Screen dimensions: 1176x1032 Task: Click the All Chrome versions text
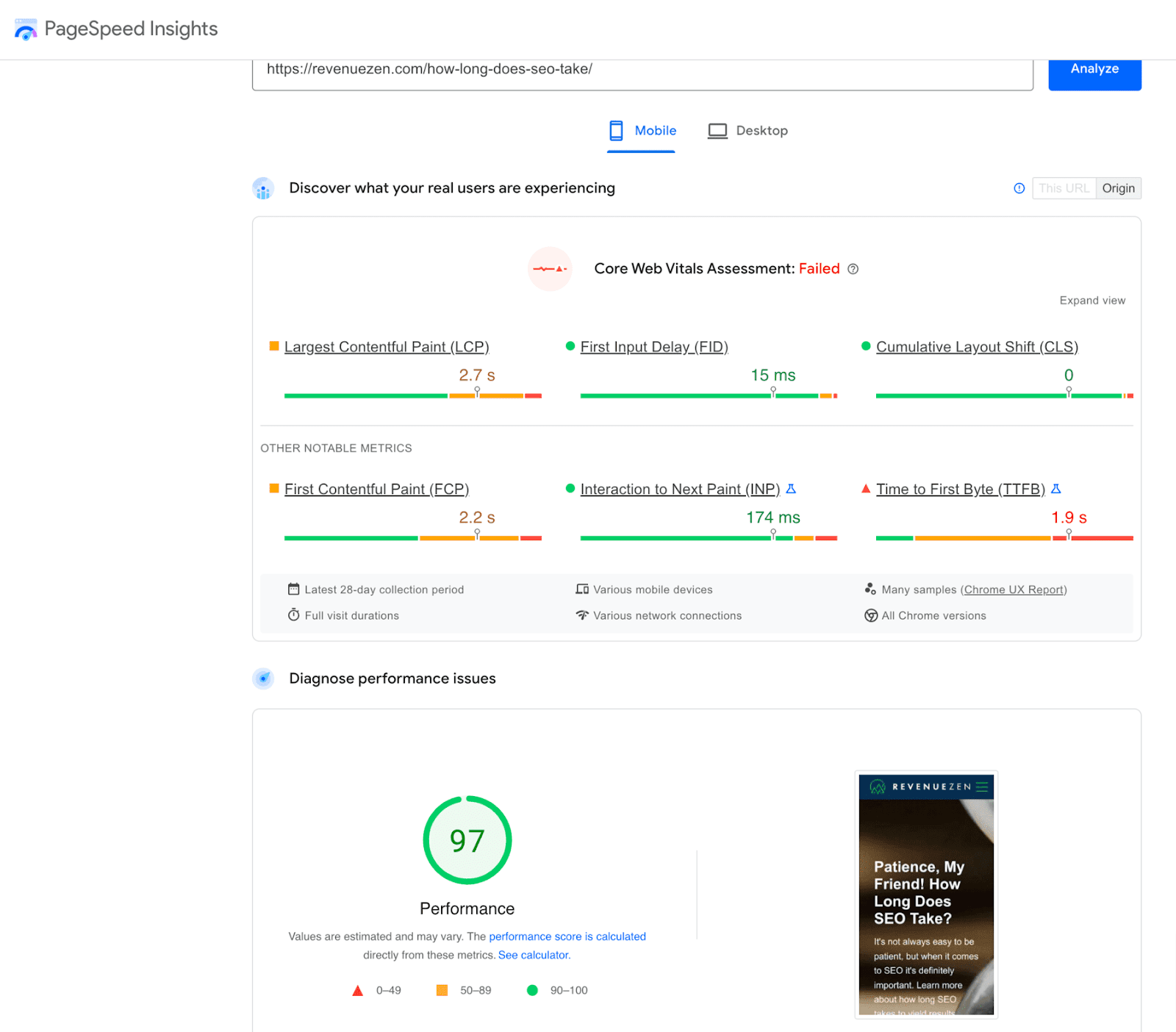tap(934, 616)
